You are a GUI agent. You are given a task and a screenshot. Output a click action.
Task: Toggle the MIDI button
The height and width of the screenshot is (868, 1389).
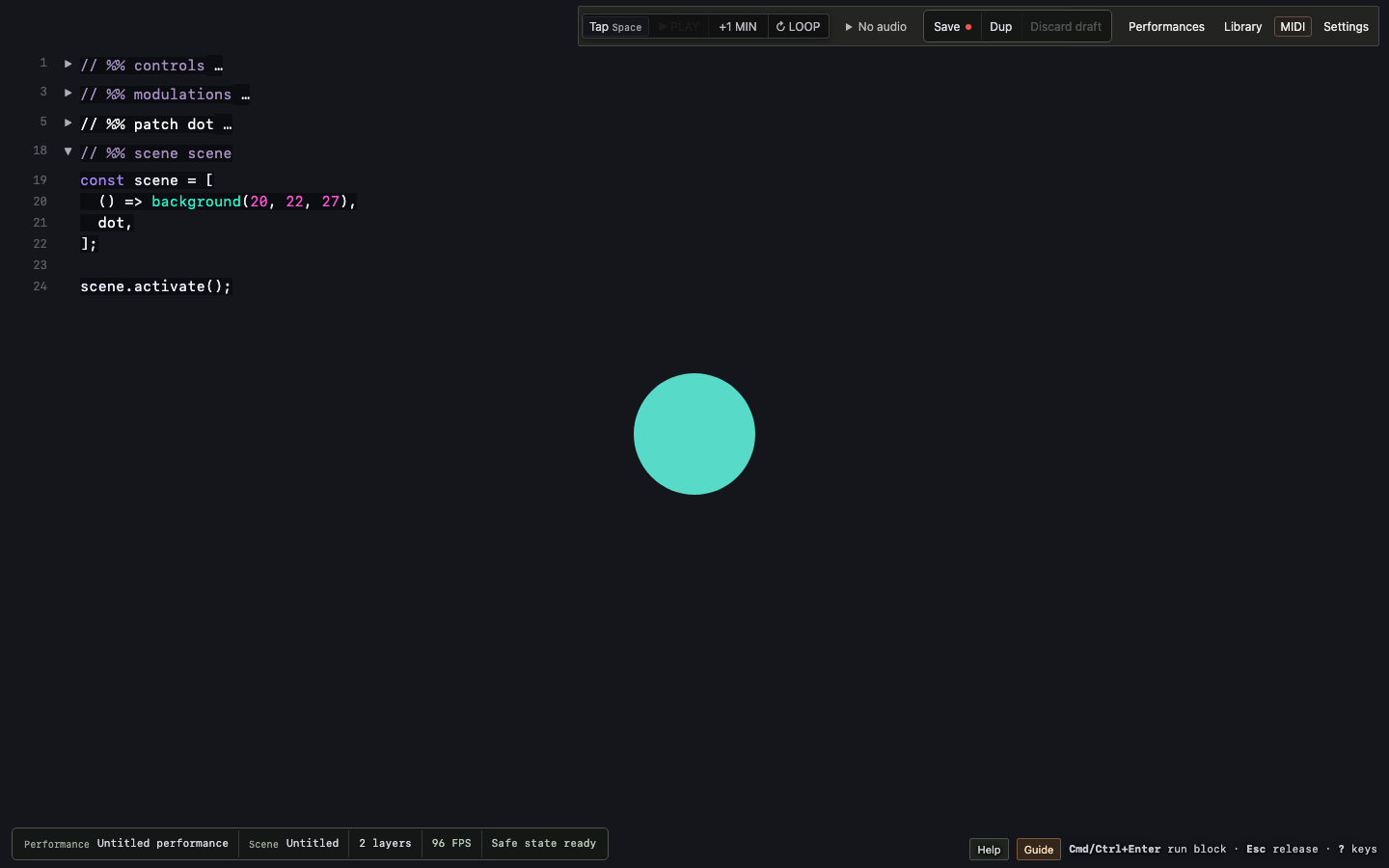(1293, 27)
